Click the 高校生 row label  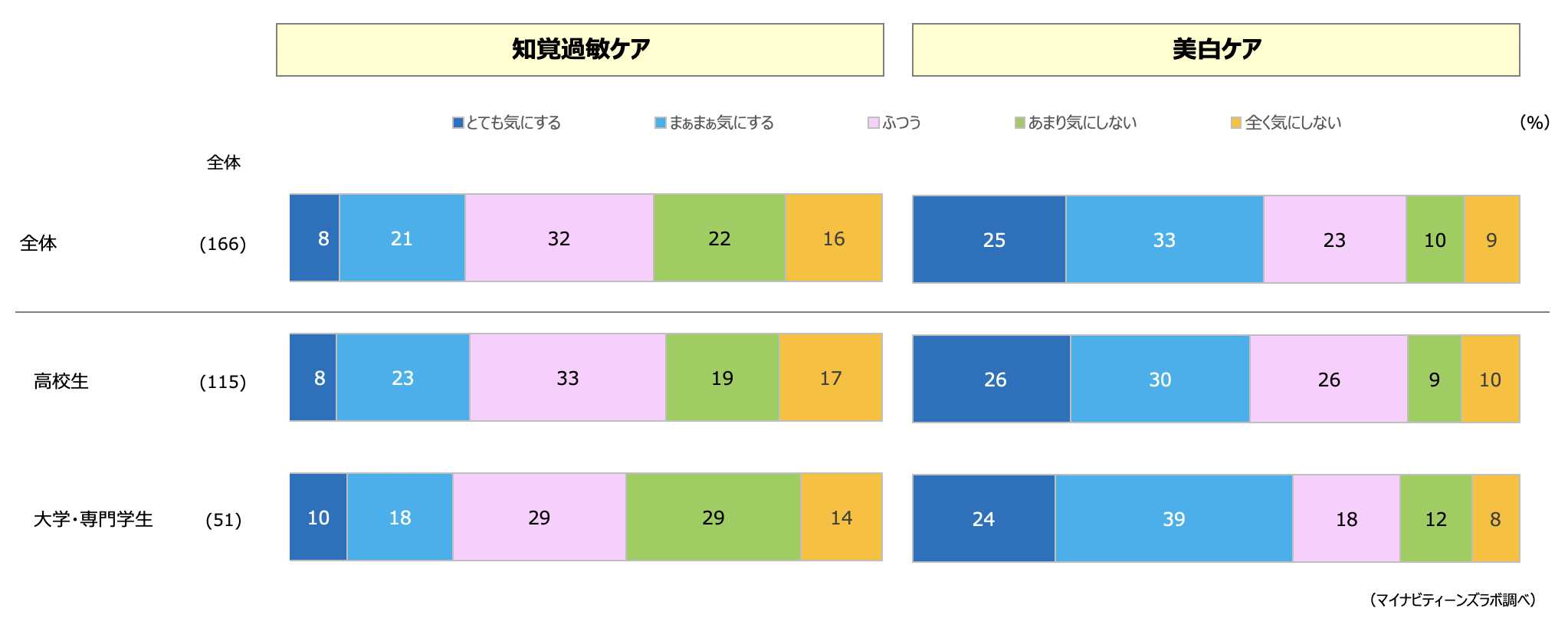pos(61,381)
